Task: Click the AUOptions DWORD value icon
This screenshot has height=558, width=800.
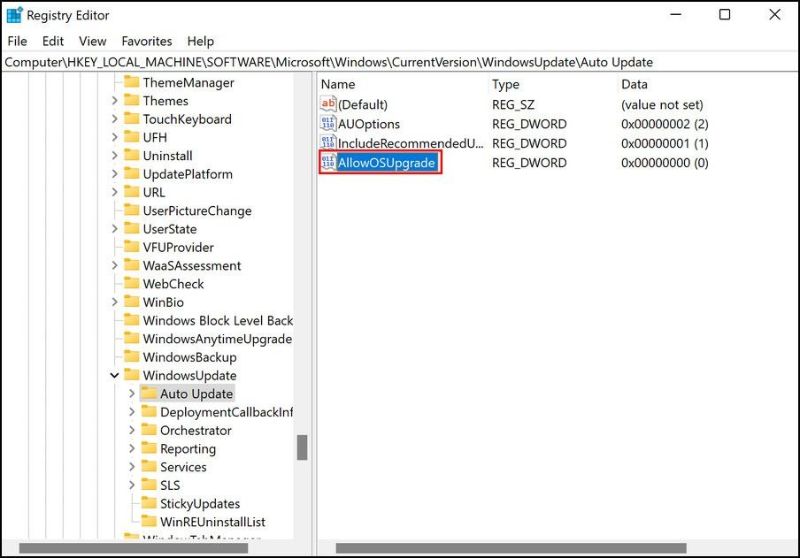Action: point(328,124)
